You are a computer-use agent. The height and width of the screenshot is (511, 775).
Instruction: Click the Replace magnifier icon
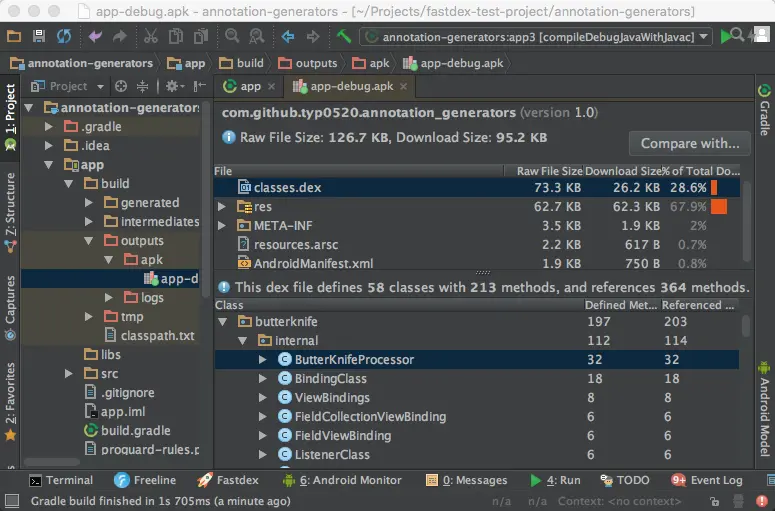pos(257,36)
